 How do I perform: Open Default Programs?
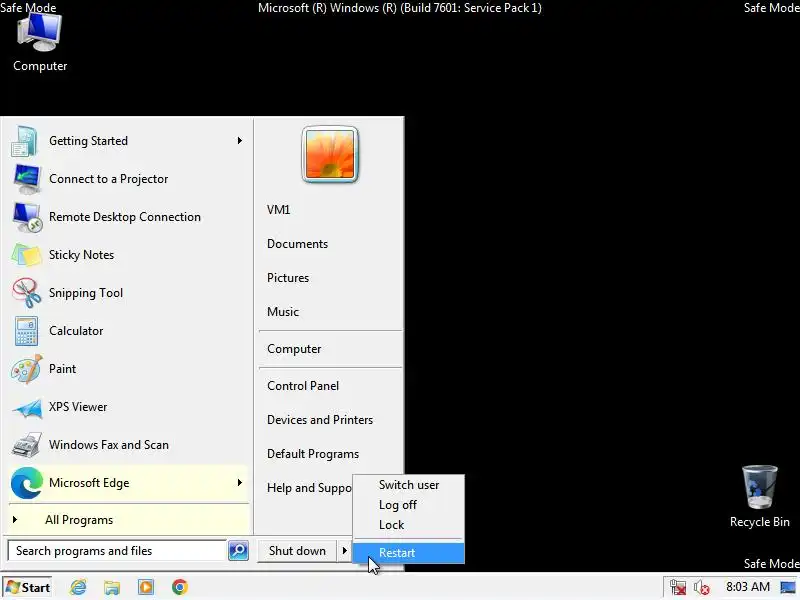point(313,454)
